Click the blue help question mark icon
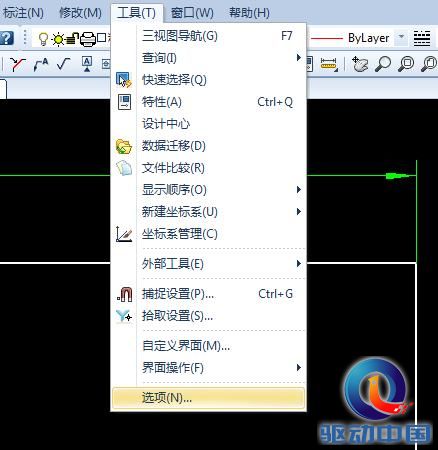 (x=6, y=38)
